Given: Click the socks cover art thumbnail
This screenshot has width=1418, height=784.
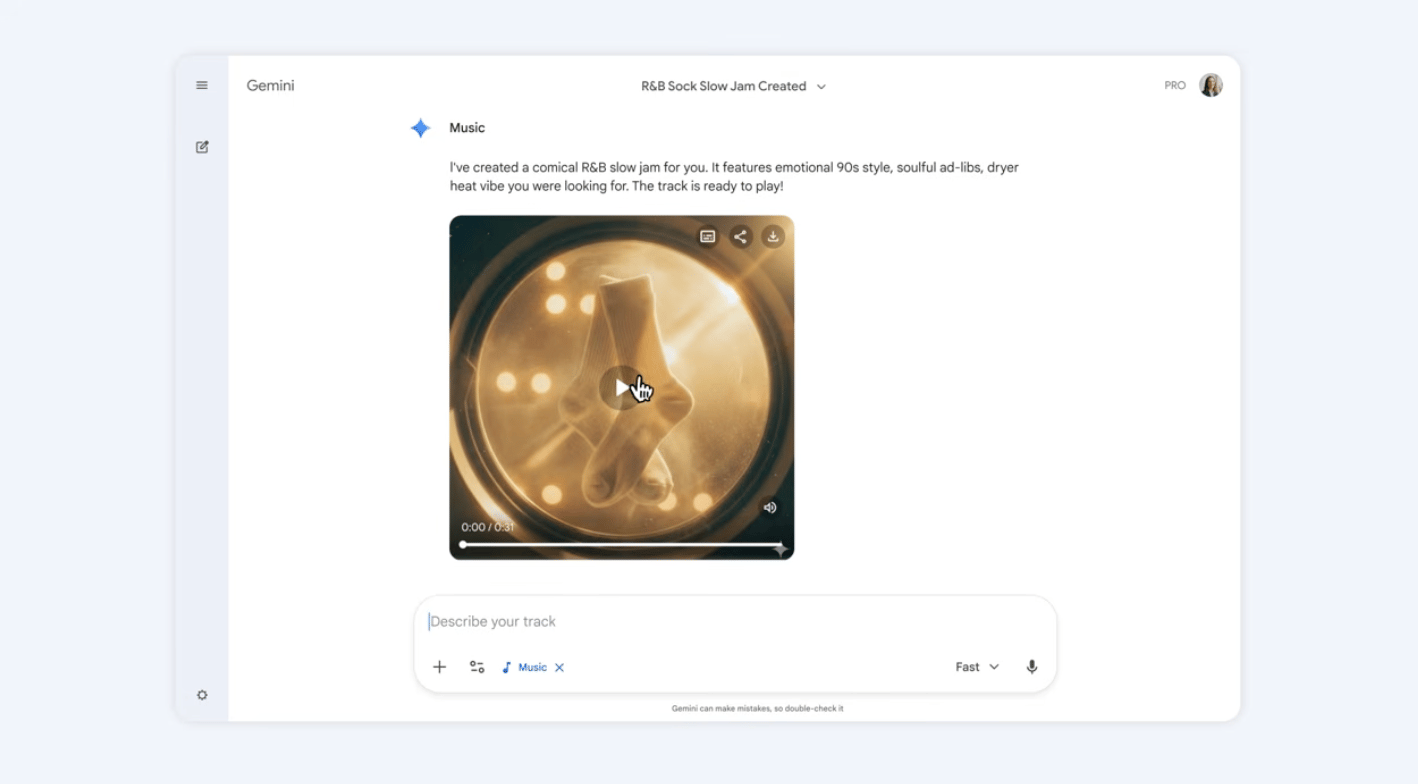Looking at the screenshot, I should coord(621,388).
